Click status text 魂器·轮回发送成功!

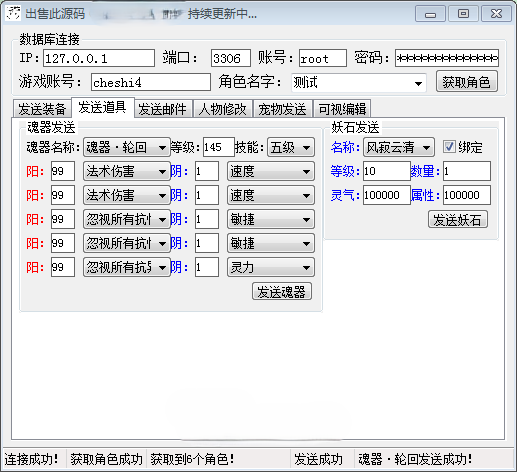(x=415, y=459)
